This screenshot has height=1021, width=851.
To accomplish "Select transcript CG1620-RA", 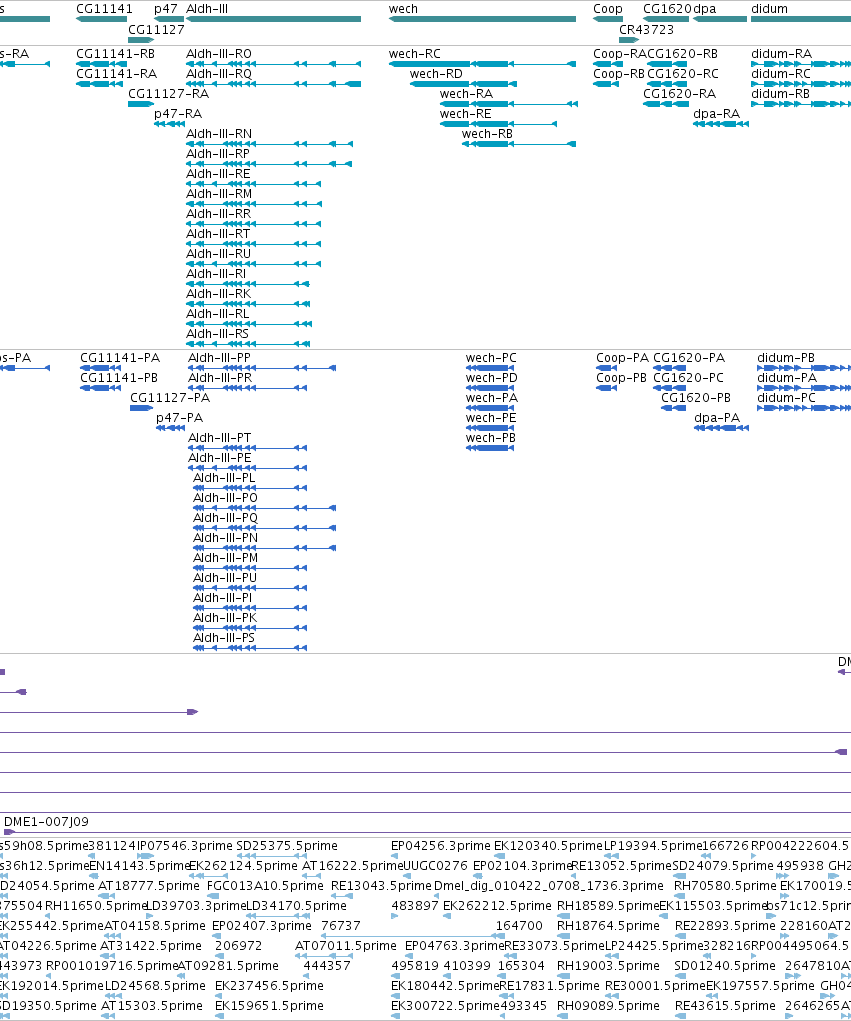I will (680, 94).
